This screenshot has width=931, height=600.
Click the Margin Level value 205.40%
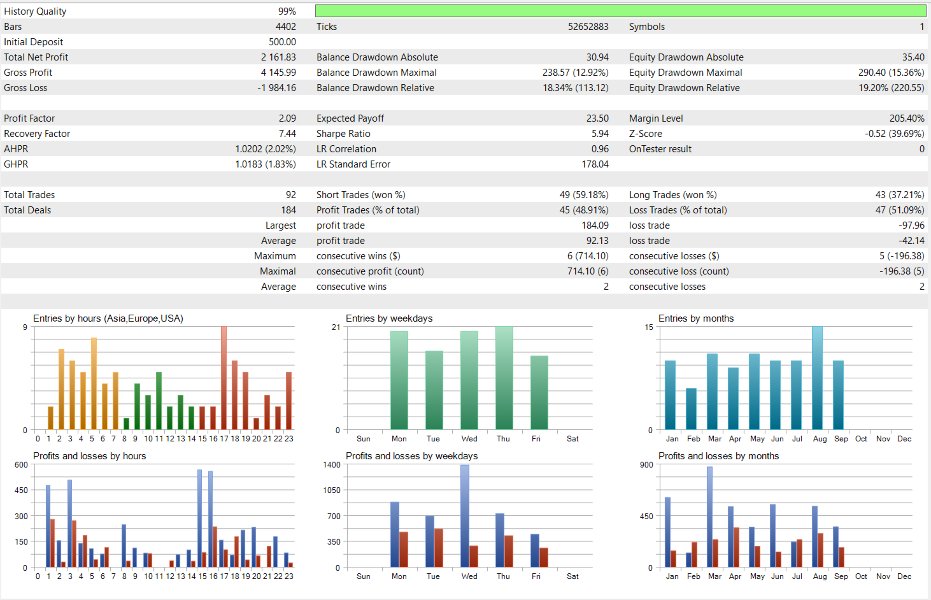point(907,118)
